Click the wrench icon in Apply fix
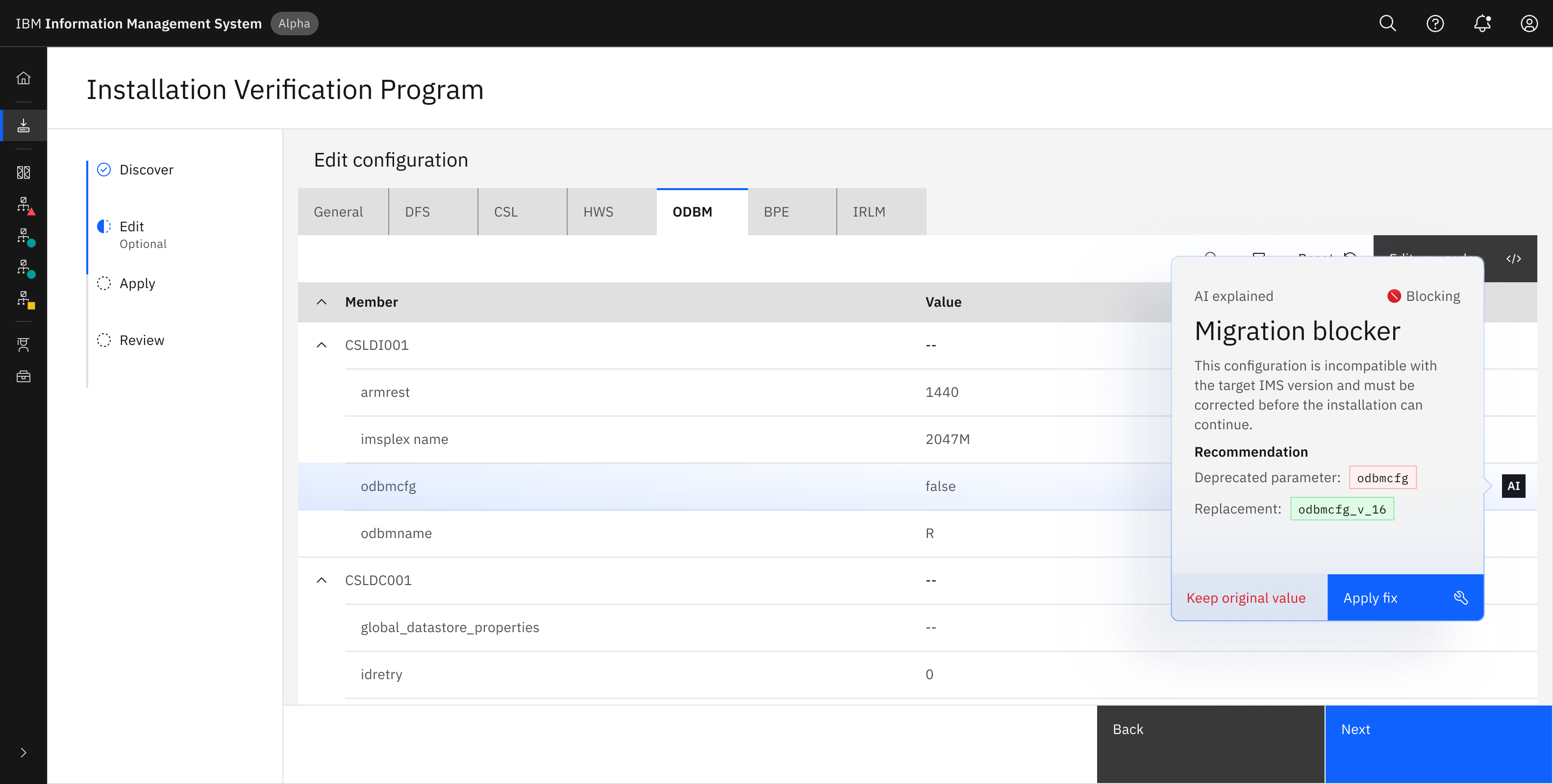 pyautogui.click(x=1461, y=598)
